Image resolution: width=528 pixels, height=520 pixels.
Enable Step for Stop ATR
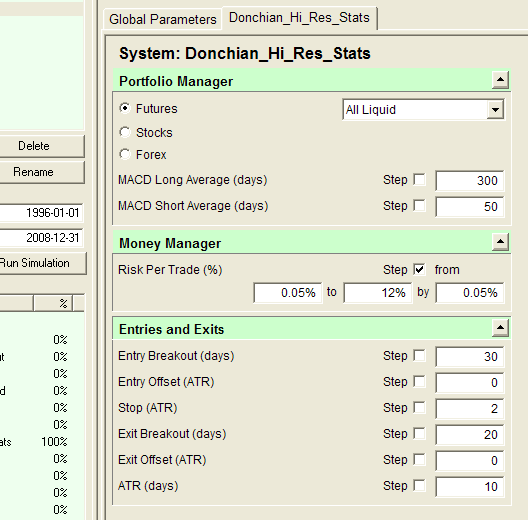tap(419, 408)
